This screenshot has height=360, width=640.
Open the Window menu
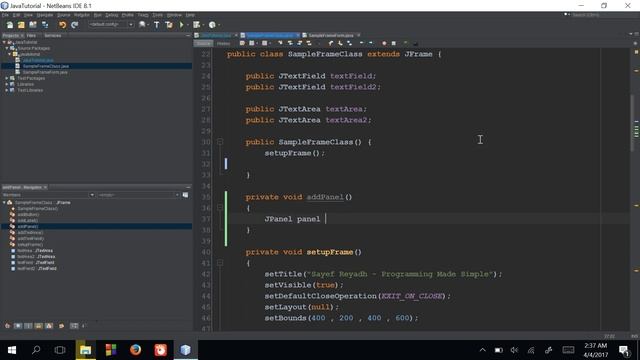[174, 15]
